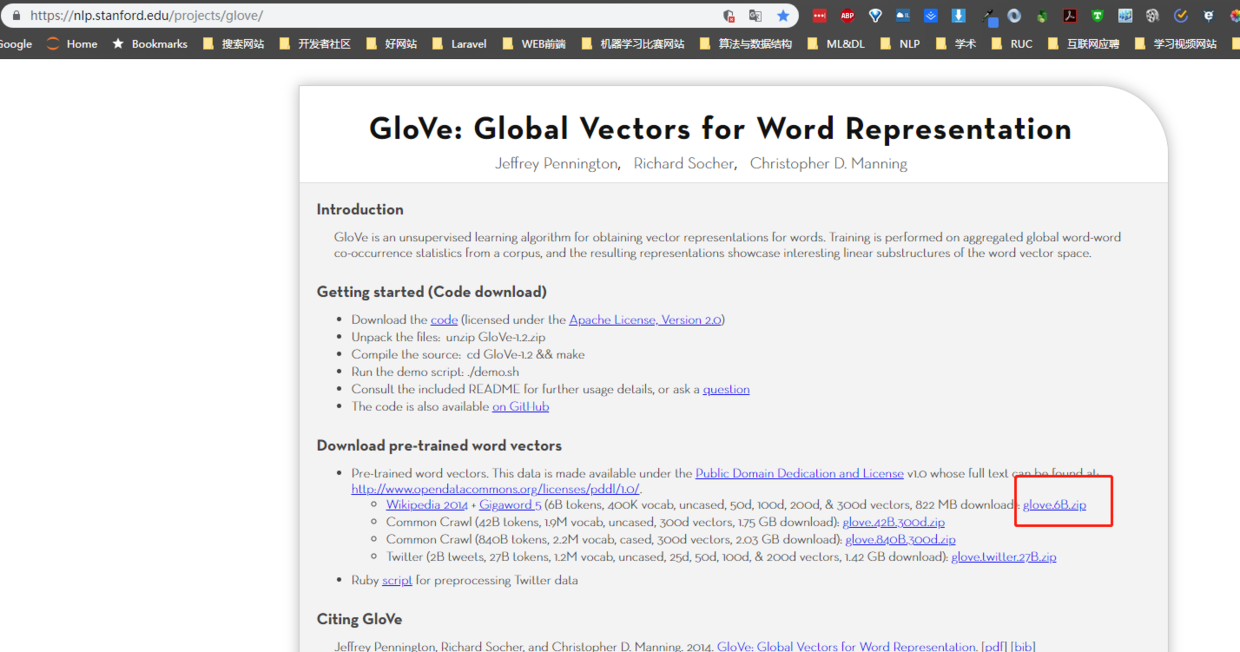
Task: Open the blue diamond extension icon
Action: 875,16
